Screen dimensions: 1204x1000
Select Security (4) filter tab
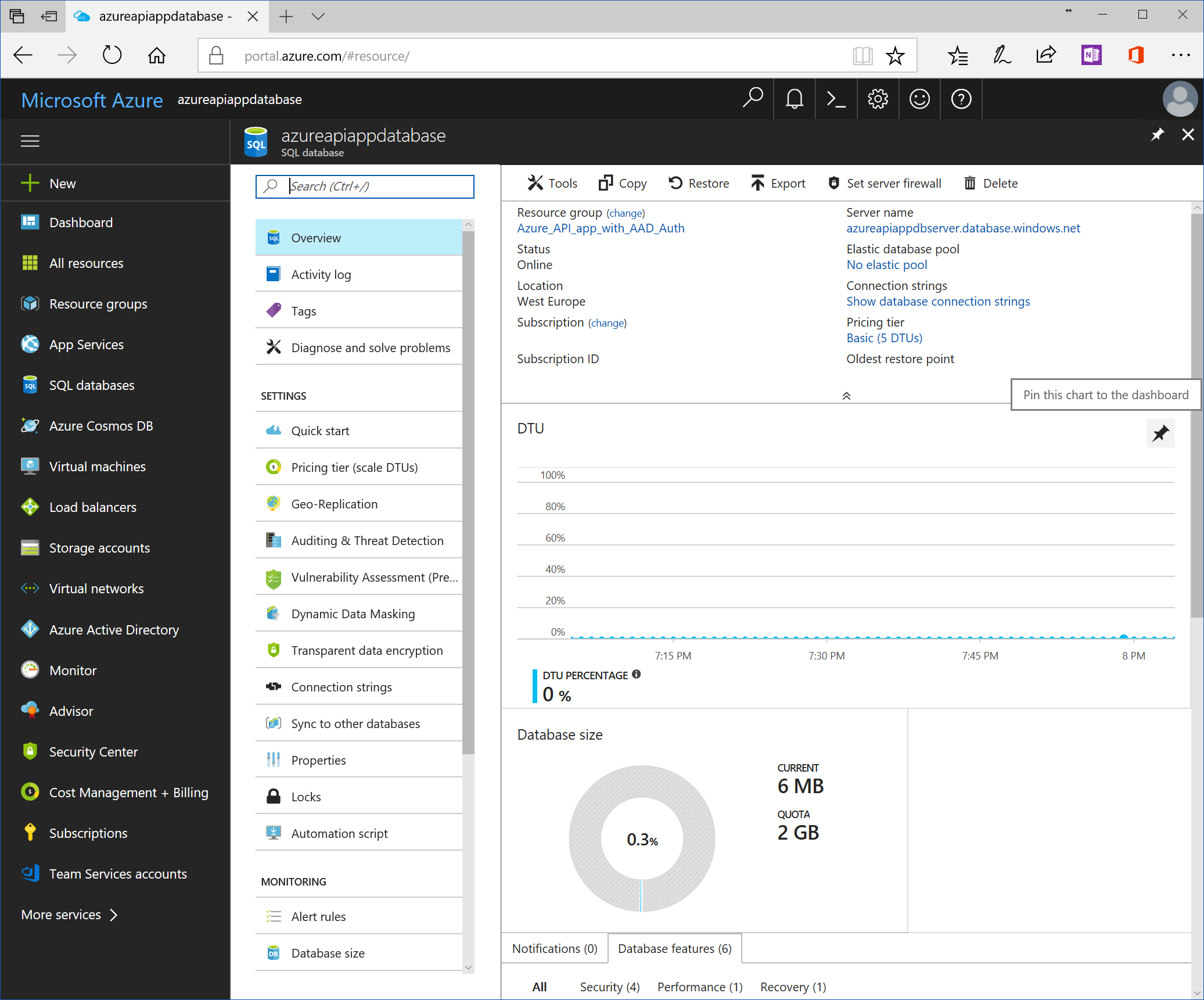pos(609,987)
